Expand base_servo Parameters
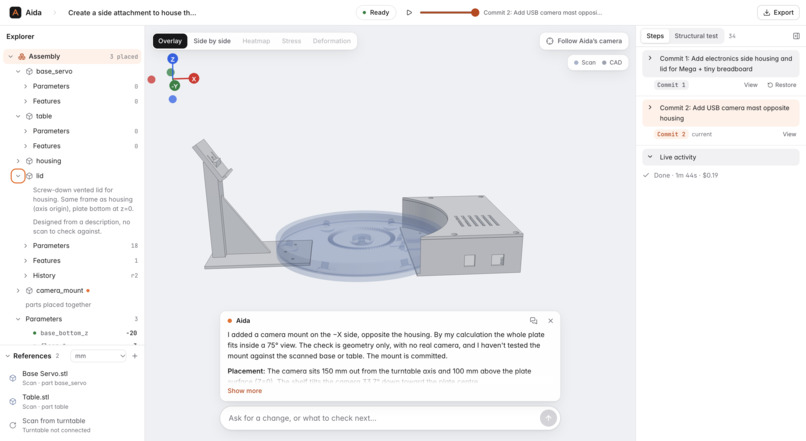The image size is (806, 441). coord(25,86)
